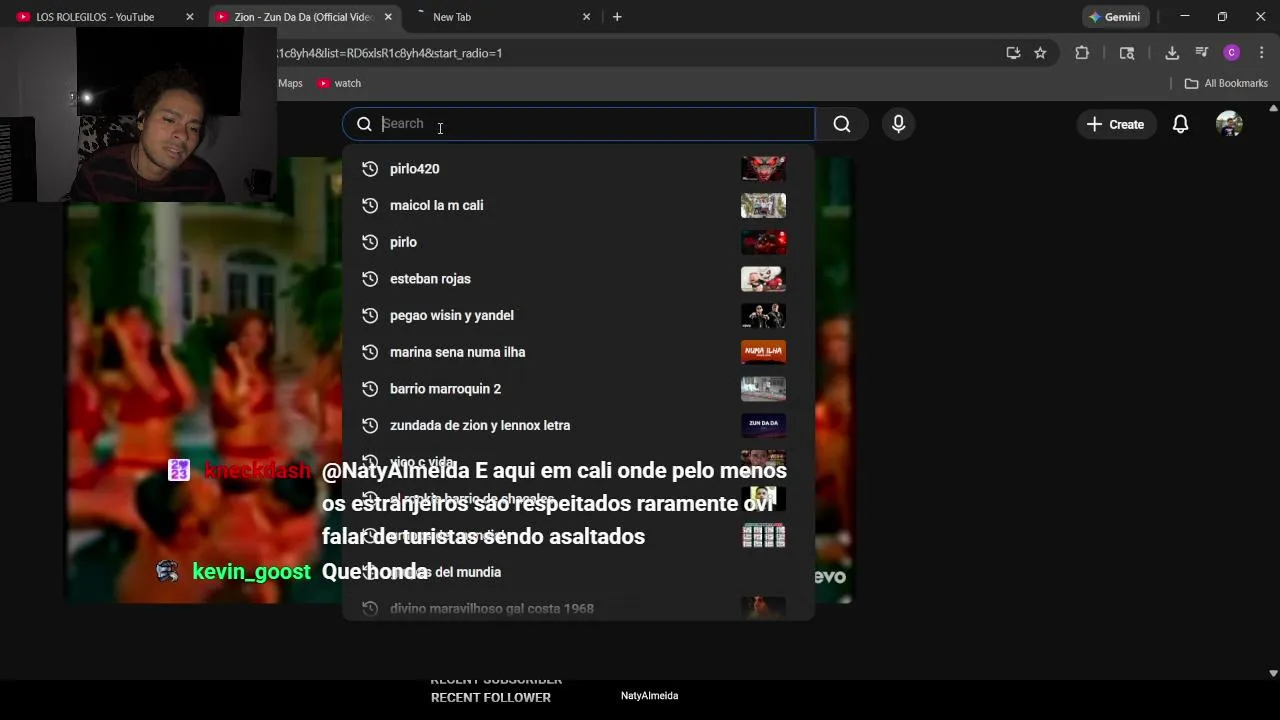
Task: Open the 'watch' YouTube bookmark
Action: (x=339, y=83)
